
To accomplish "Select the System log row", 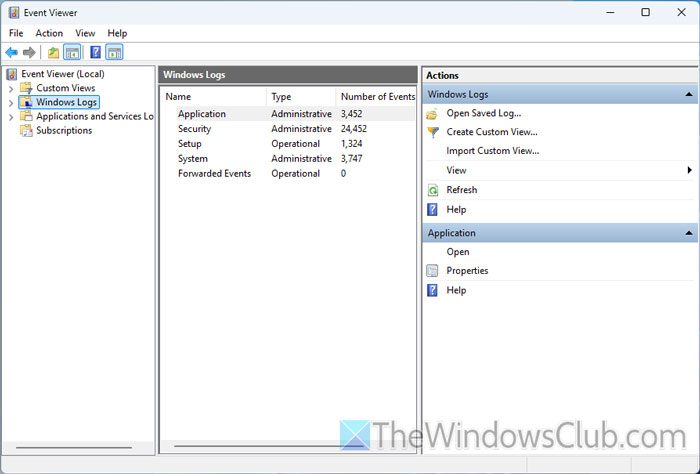I will coord(288,158).
